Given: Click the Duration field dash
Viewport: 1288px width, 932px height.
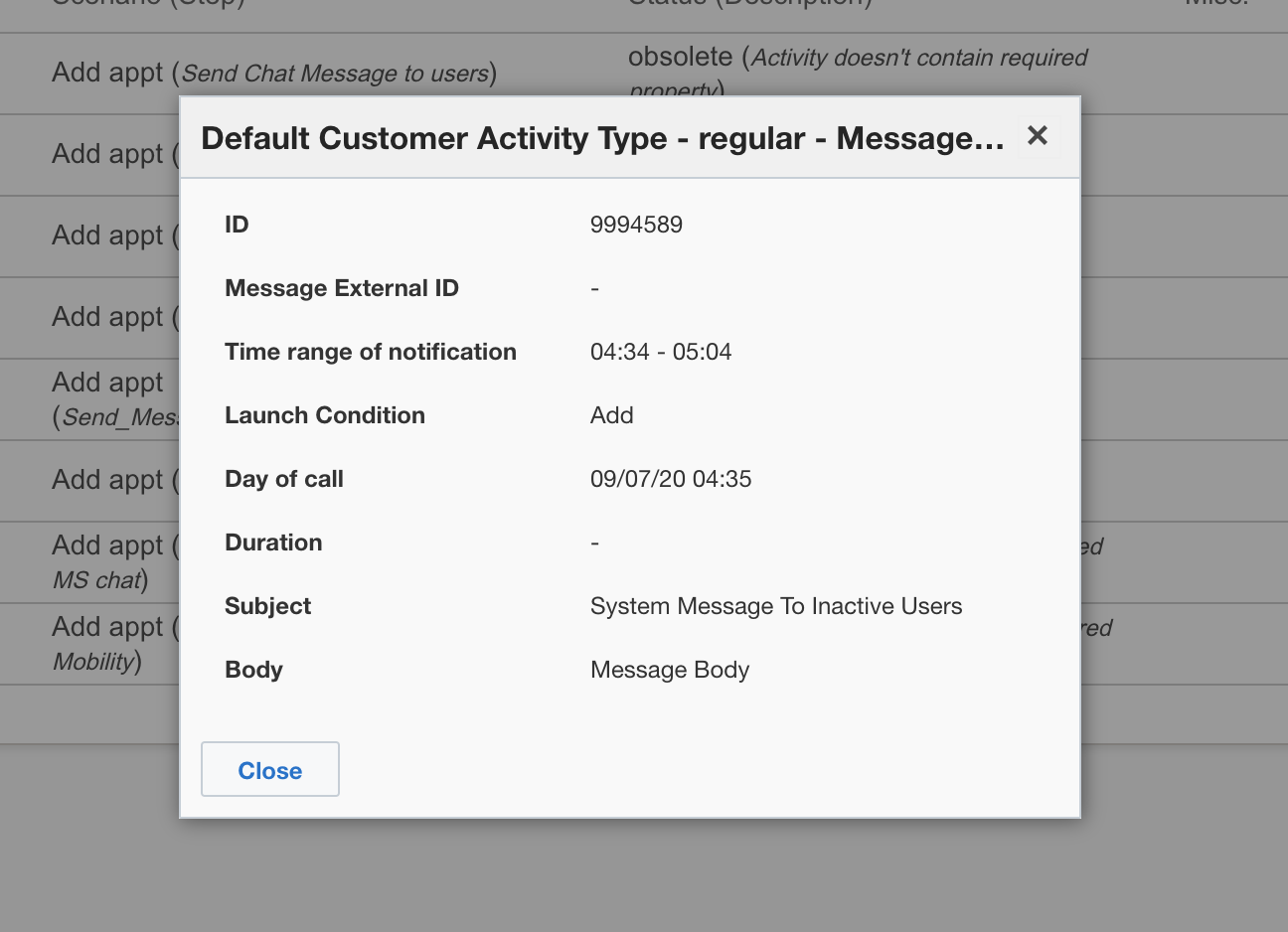Looking at the screenshot, I should coord(594,542).
